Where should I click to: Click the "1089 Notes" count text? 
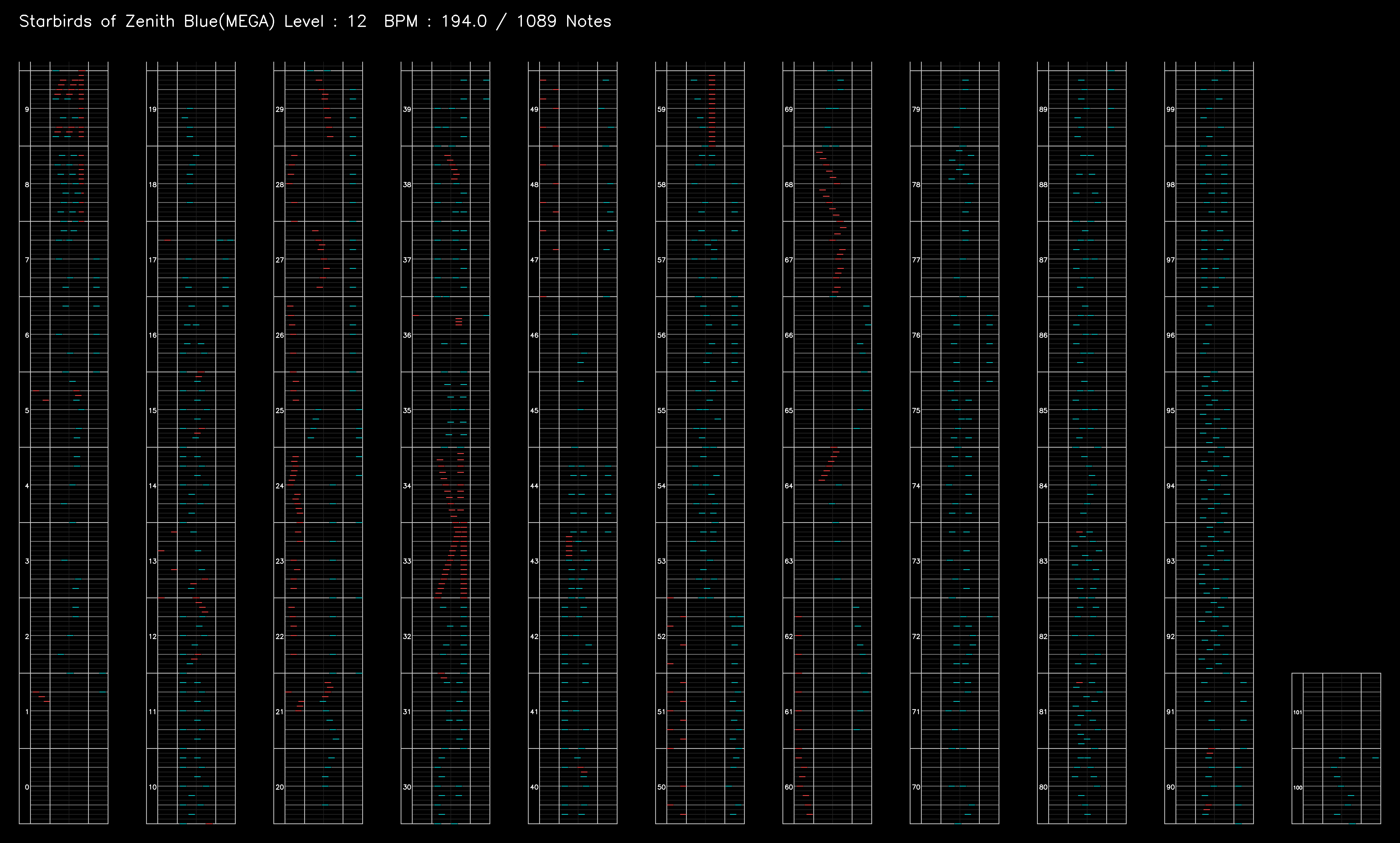(x=564, y=22)
